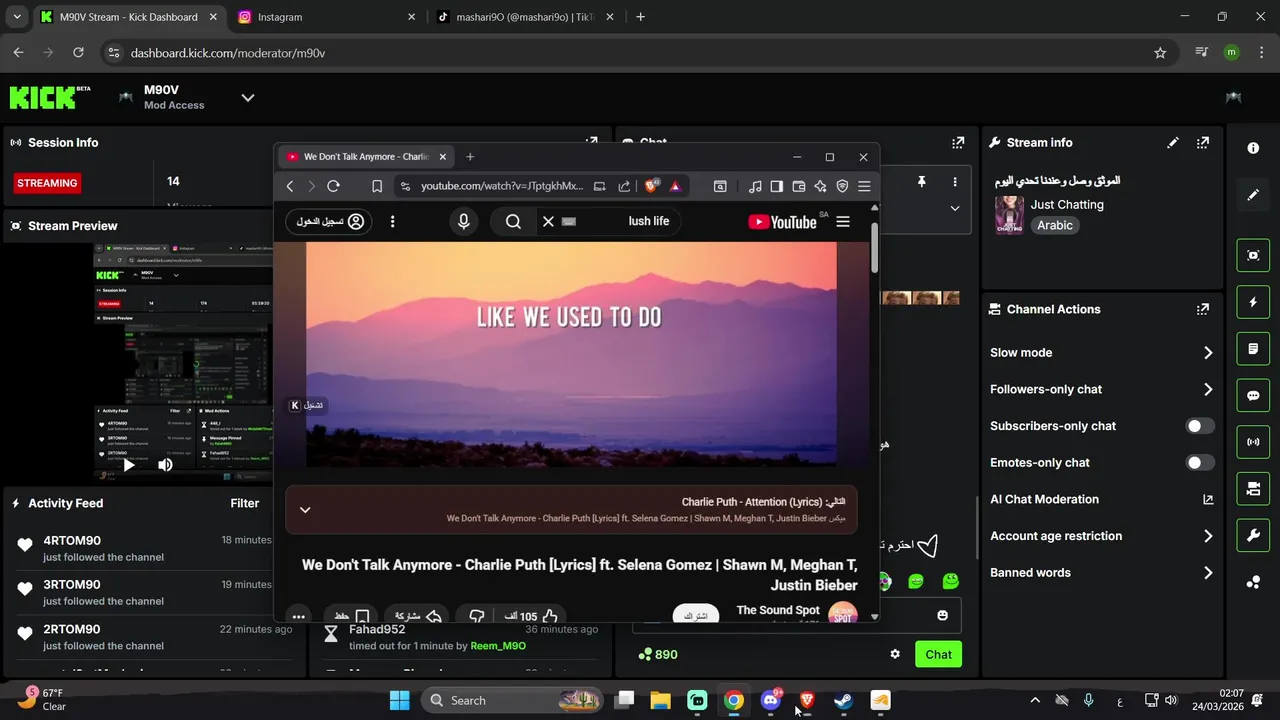
Task: Open the emoji picker in chat input
Action: (942, 615)
